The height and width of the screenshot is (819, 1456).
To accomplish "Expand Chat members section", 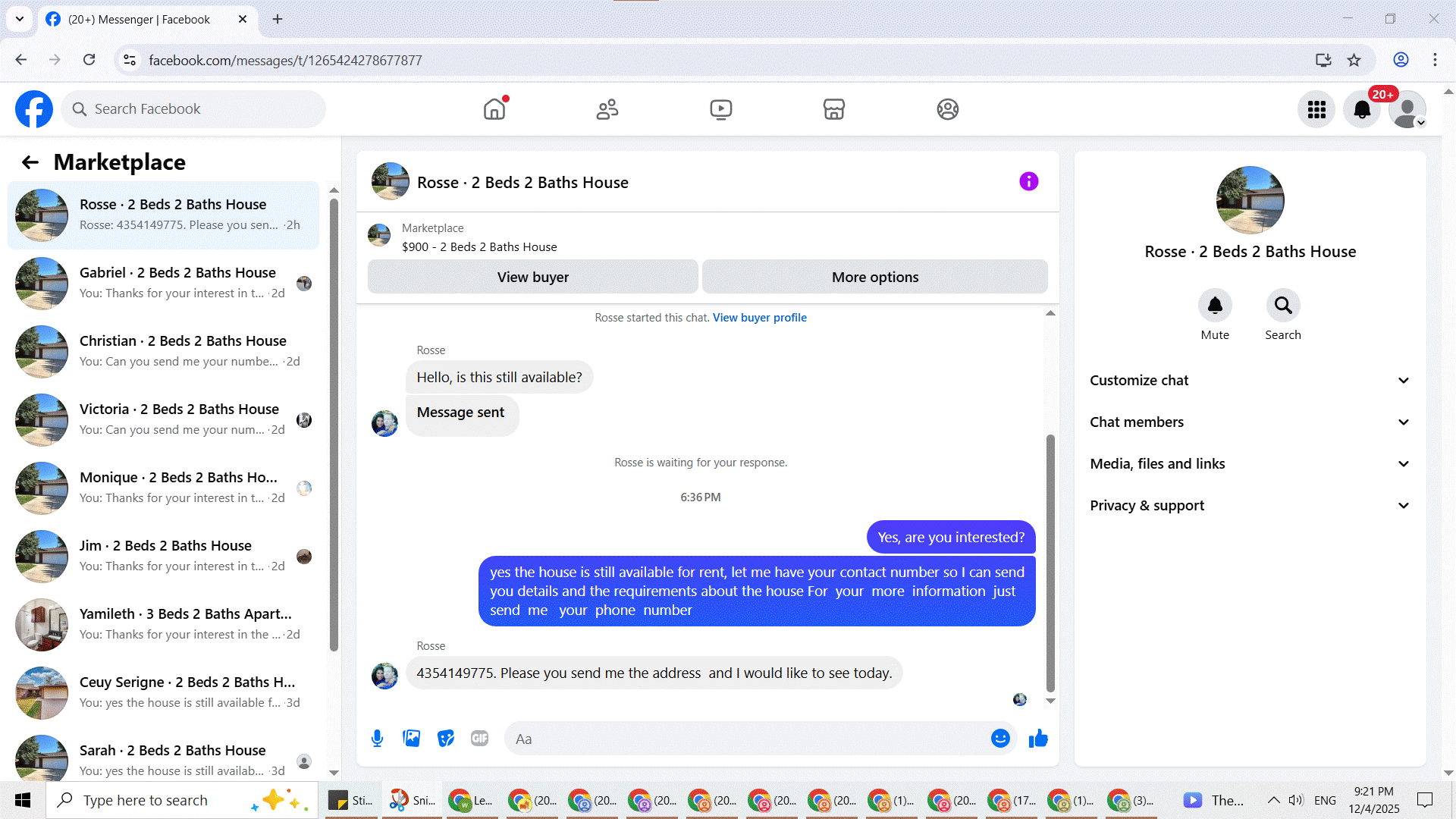I will point(1250,422).
